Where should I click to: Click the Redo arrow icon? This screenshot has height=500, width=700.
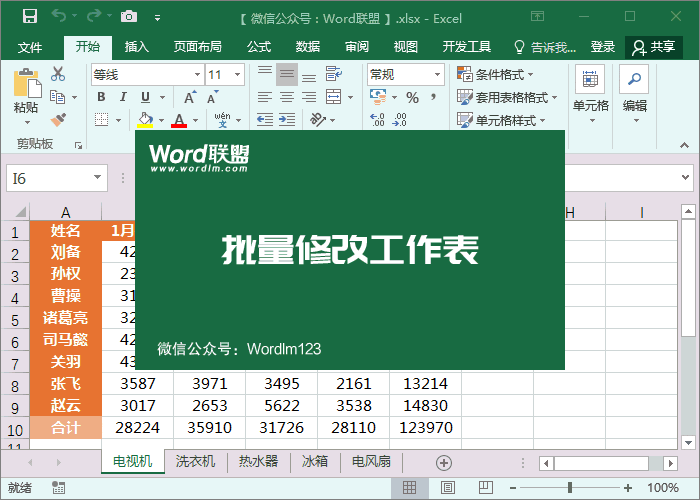[94, 17]
